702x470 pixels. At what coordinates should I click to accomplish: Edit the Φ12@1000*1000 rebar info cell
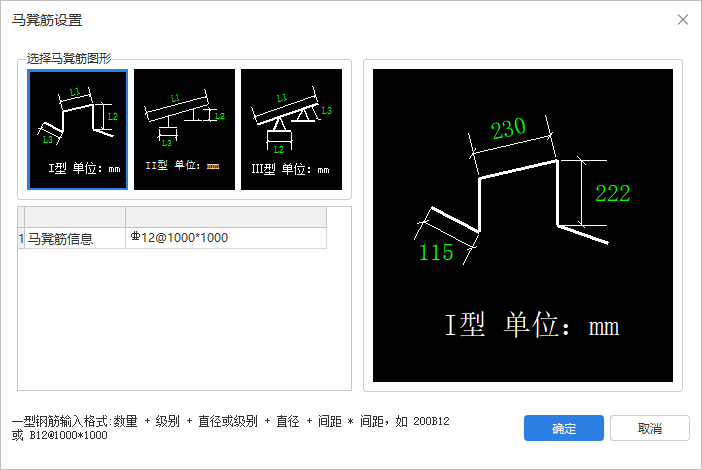click(x=226, y=238)
